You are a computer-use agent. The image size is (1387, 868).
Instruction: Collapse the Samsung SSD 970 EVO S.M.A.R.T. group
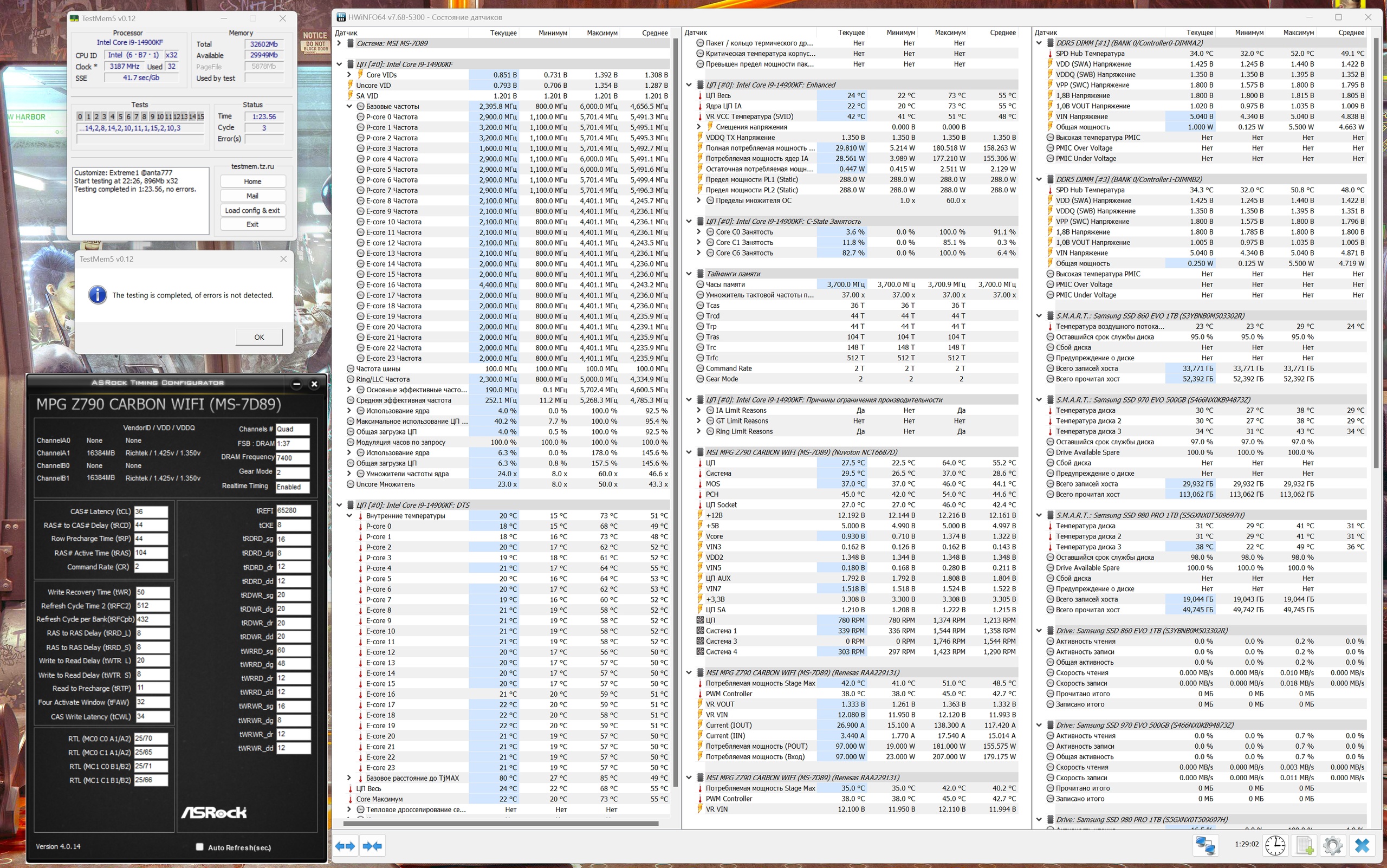[1039, 399]
